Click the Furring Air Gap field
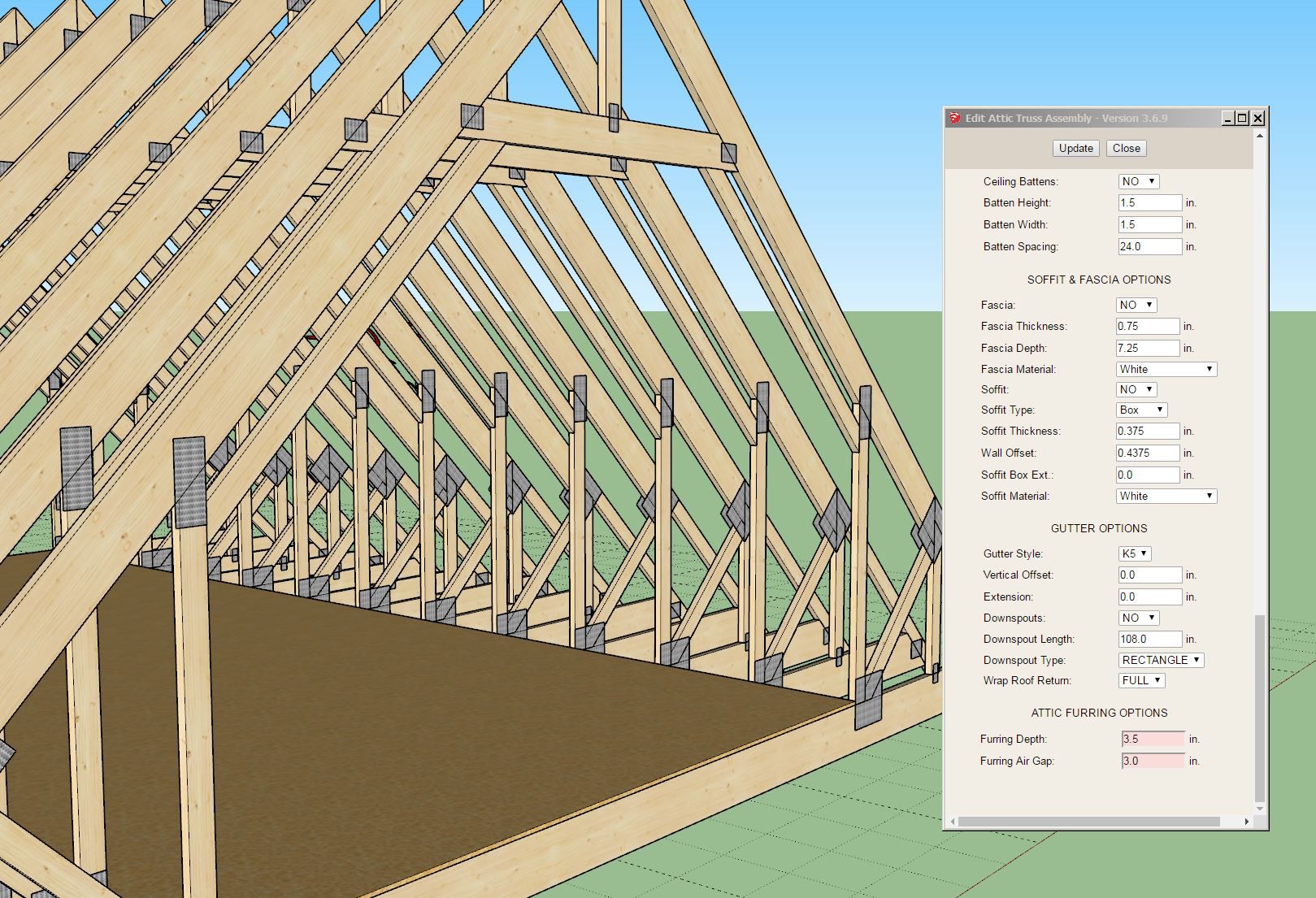The width and height of the screenshot is (1316, 898). [x=1153, y=761]
